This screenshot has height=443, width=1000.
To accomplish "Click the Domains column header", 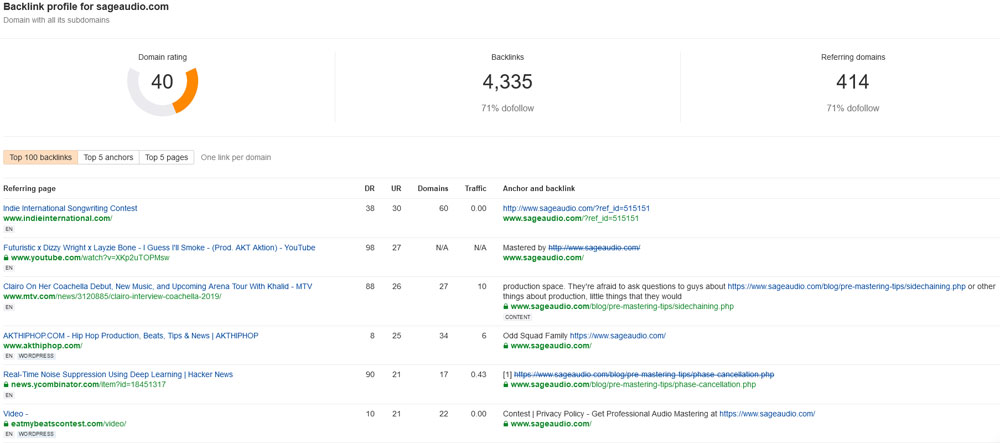I will click(x=433, y=189).
